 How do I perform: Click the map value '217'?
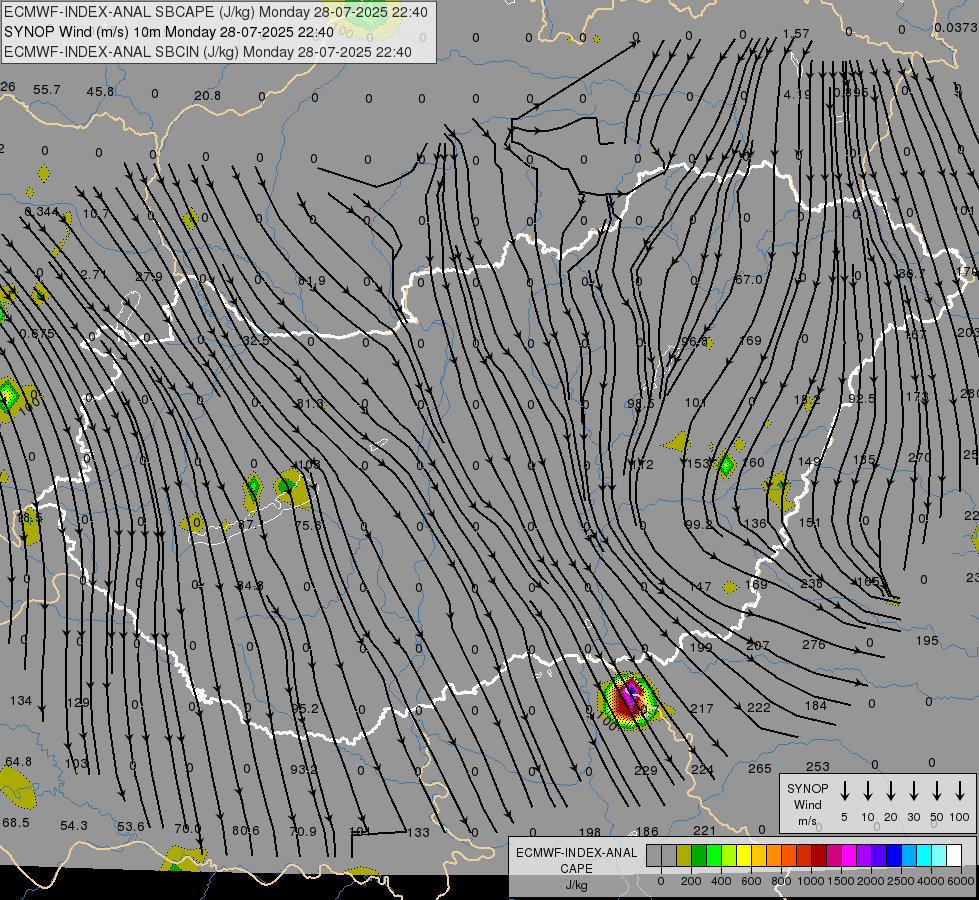point(702,708)
